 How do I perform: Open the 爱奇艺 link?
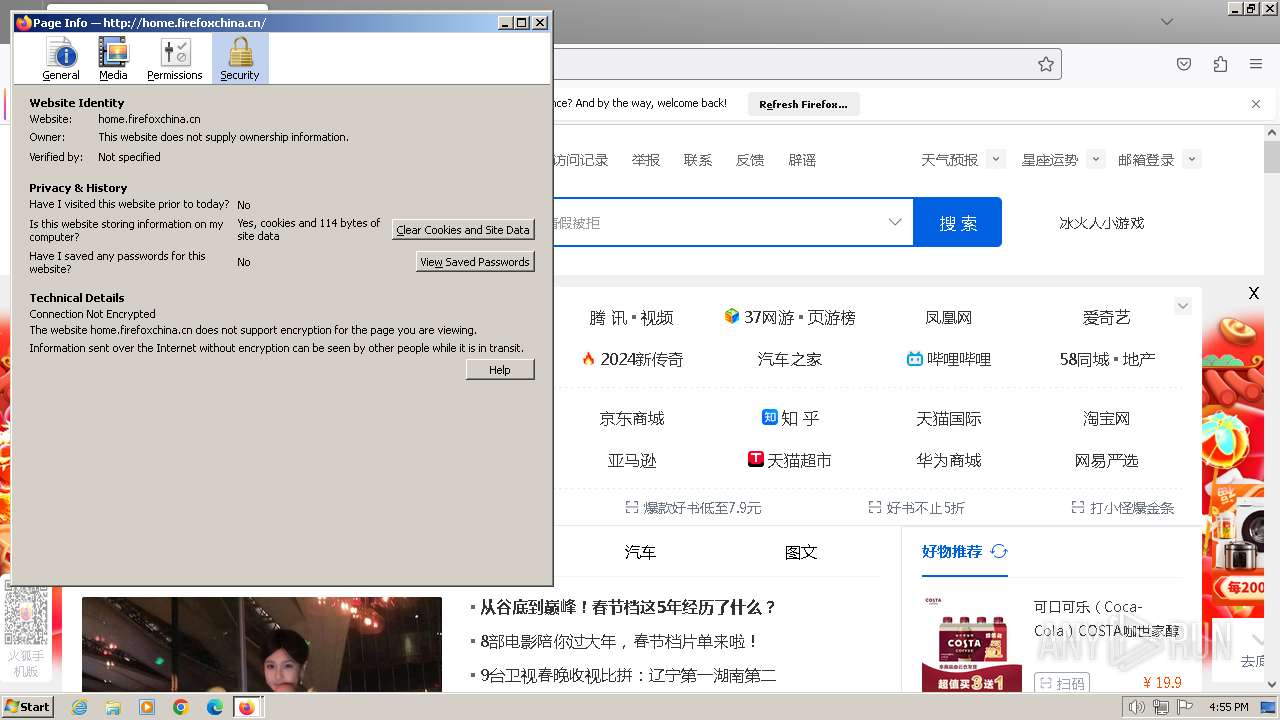tap(1106, 318)
